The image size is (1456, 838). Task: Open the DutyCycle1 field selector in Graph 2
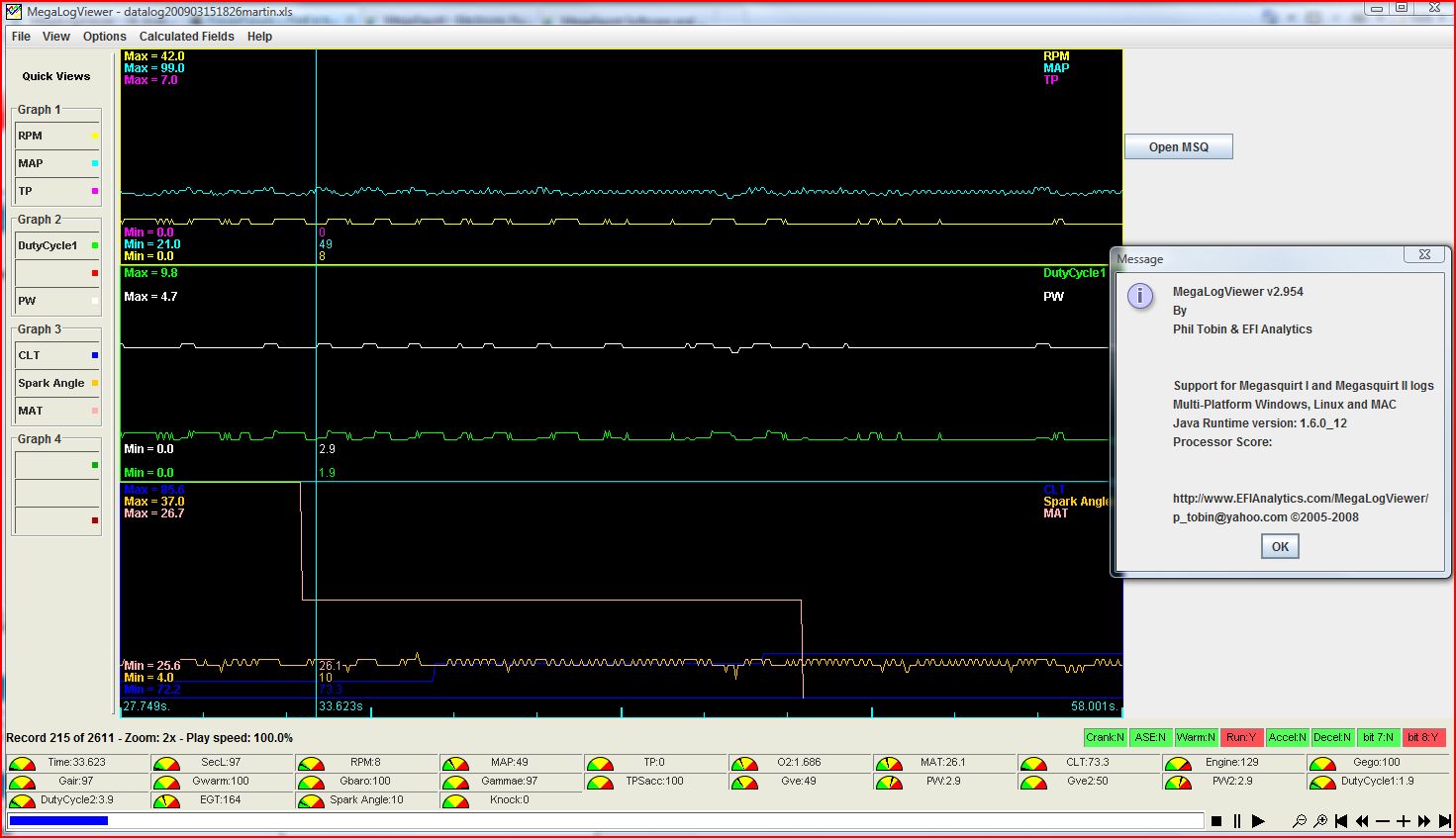pos(57,245)
